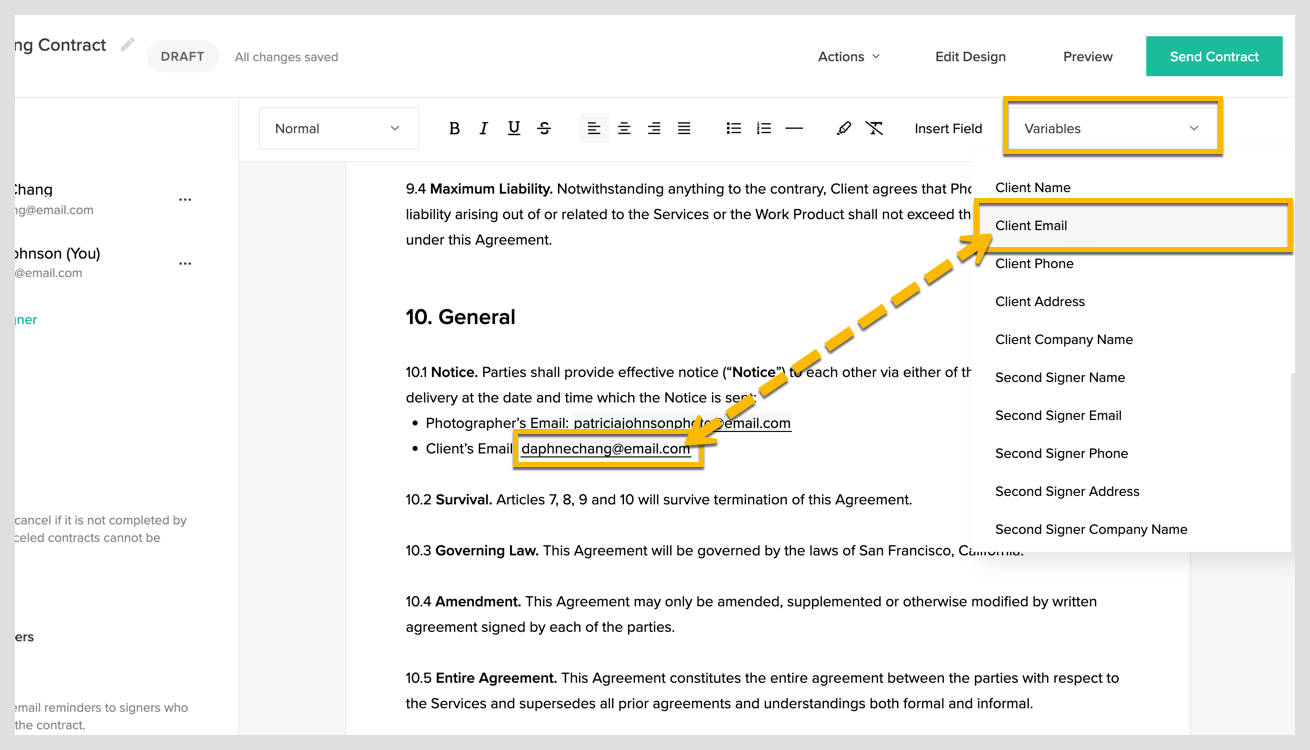1310x750 pixels.
Task: Expand the Actions menu
Action: 849,57
